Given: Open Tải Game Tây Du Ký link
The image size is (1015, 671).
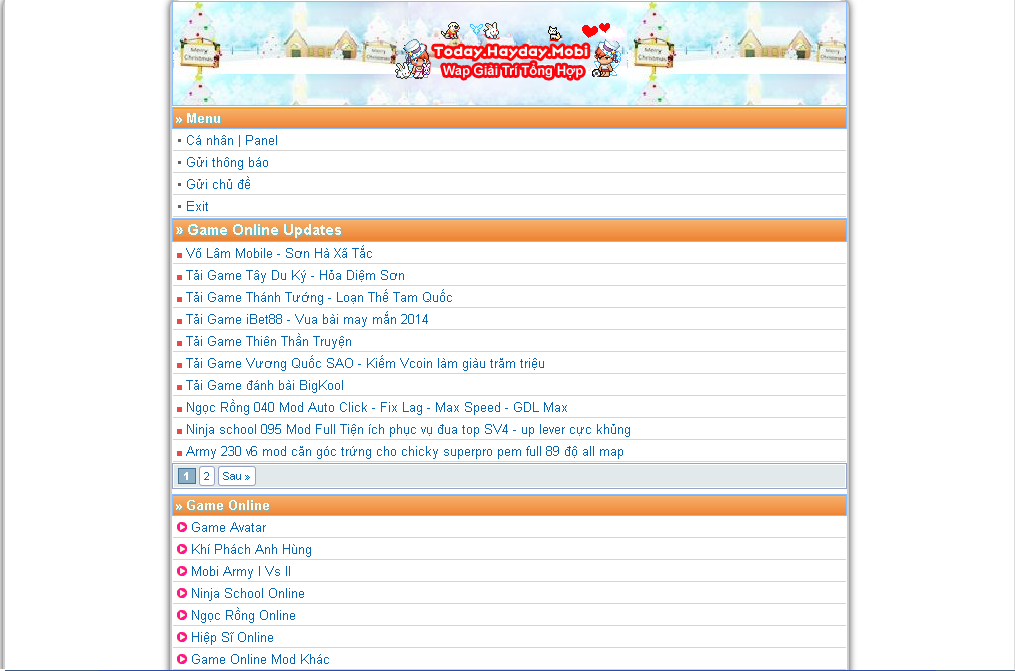Looking at the screenshot, I should pyautogui.click(x=295, y=276).
